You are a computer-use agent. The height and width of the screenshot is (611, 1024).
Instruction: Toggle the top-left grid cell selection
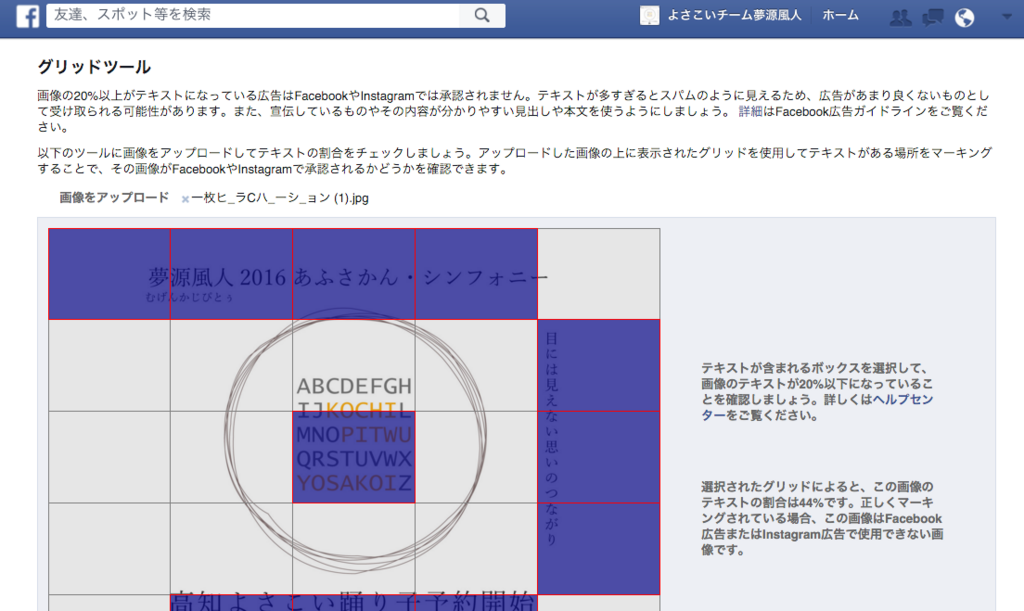[x=110, y=274]
